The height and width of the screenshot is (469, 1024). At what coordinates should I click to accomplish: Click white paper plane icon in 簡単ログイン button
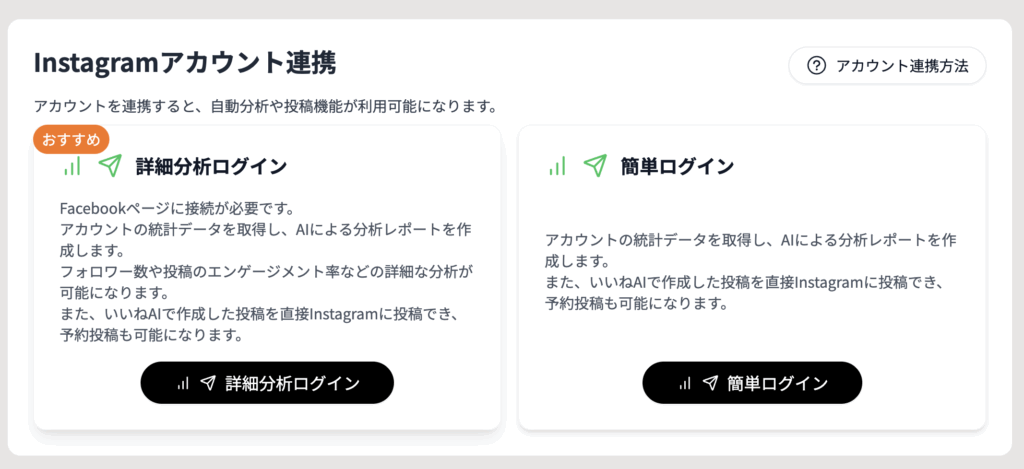(710, 383)
